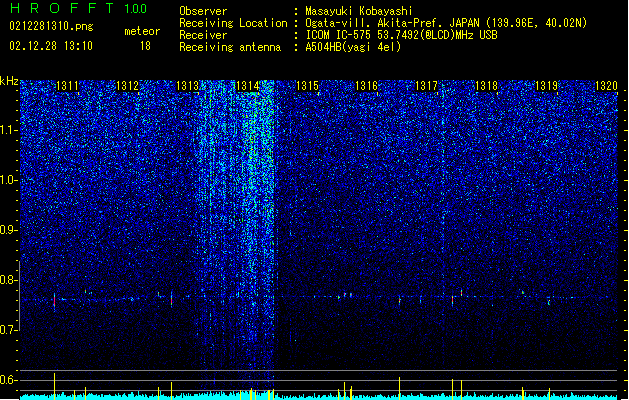The height and width of the screenshot is (400, 629).
Task: Click the 1312 time marker
Action: point(127,86)
